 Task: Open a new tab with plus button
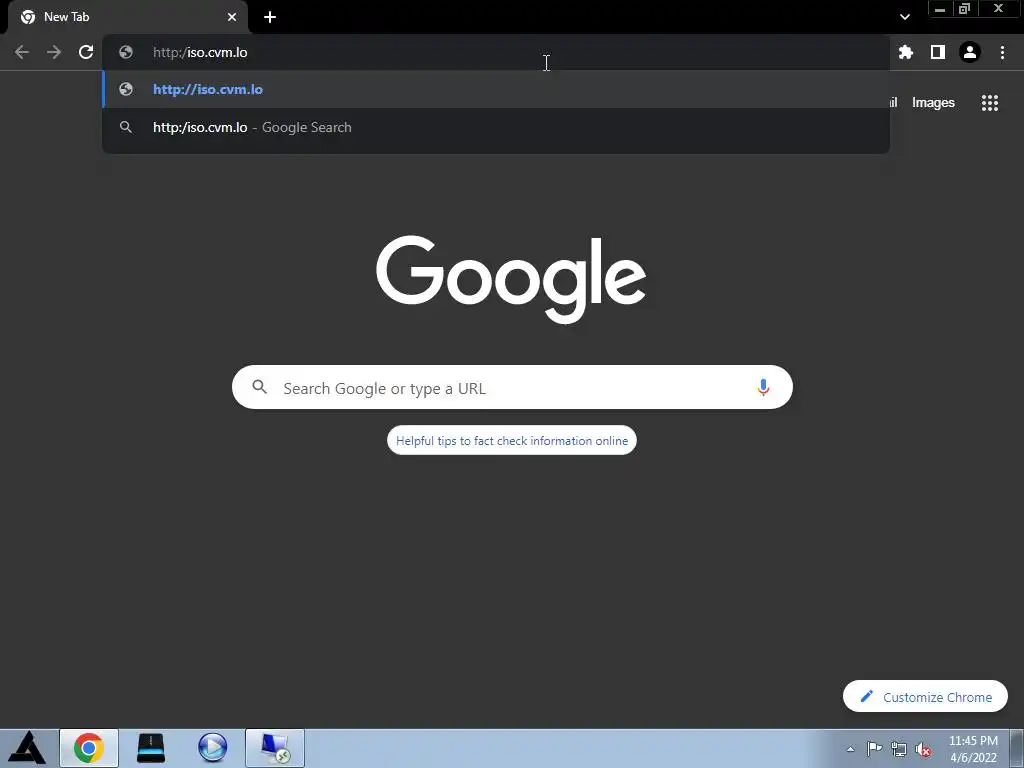[x=270, y=17]
